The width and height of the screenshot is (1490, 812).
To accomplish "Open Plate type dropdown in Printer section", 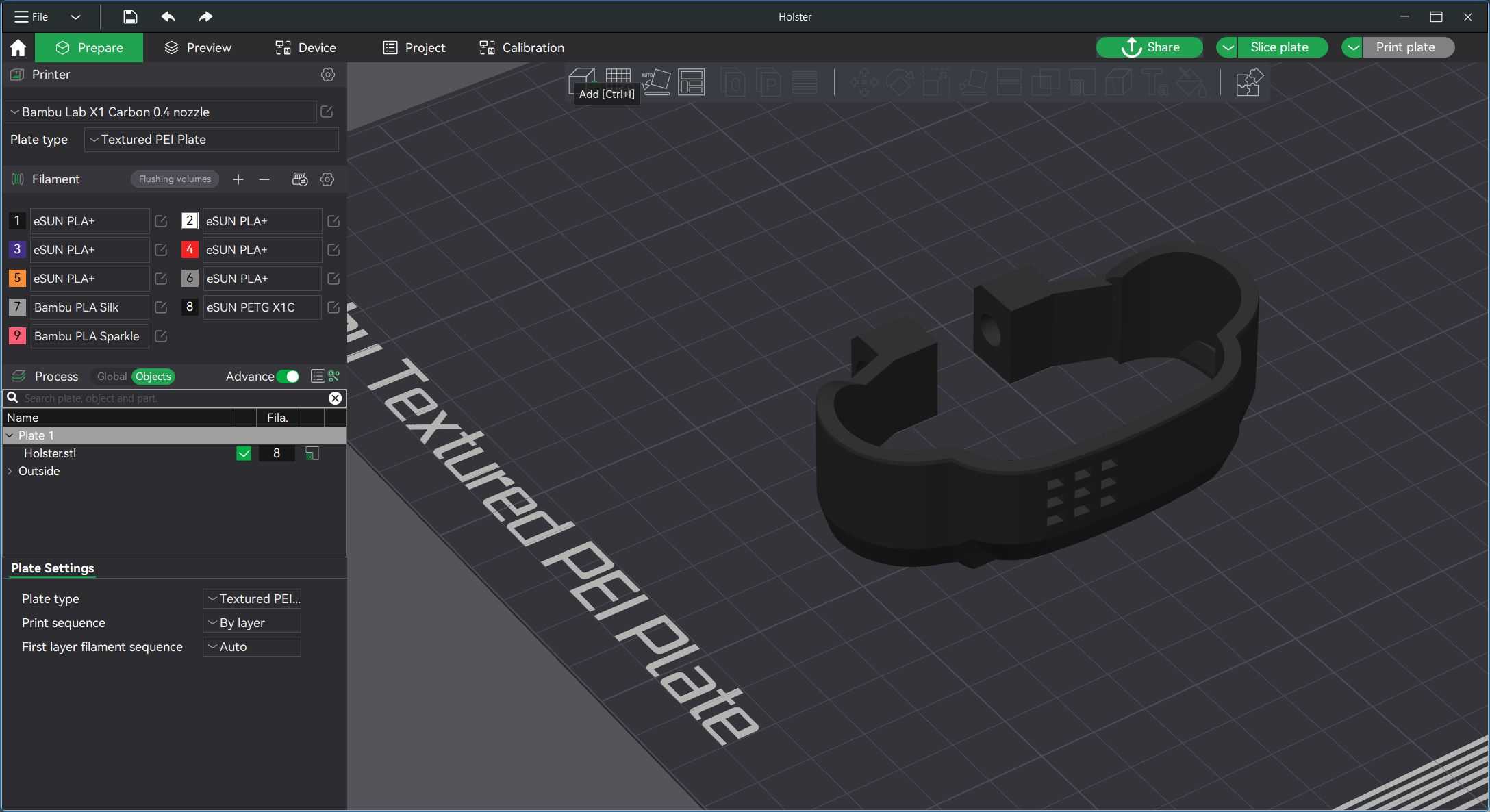I will [211, 140].
